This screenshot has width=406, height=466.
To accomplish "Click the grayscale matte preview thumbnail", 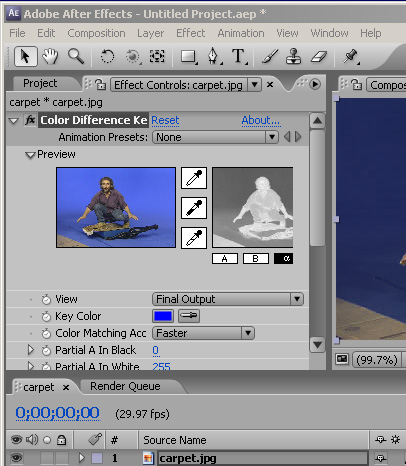I will (x=253, y=207).
